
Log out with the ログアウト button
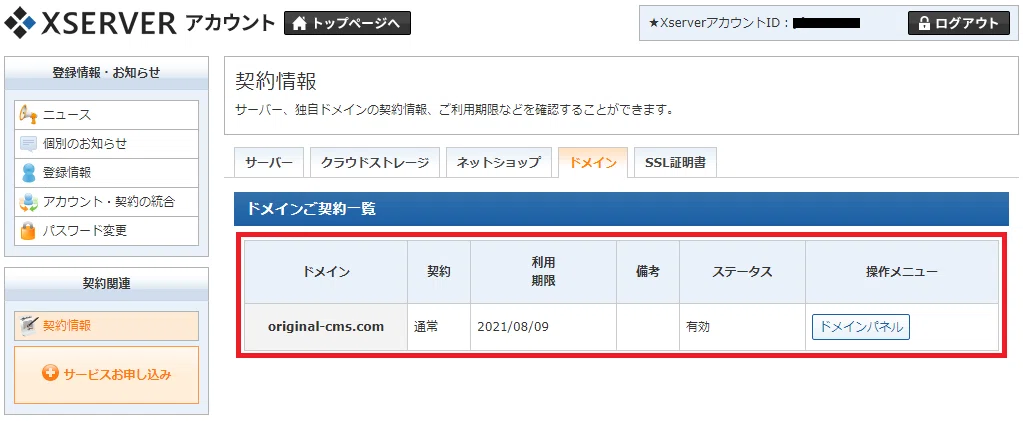pyautogui.click(x=958, y=23)
